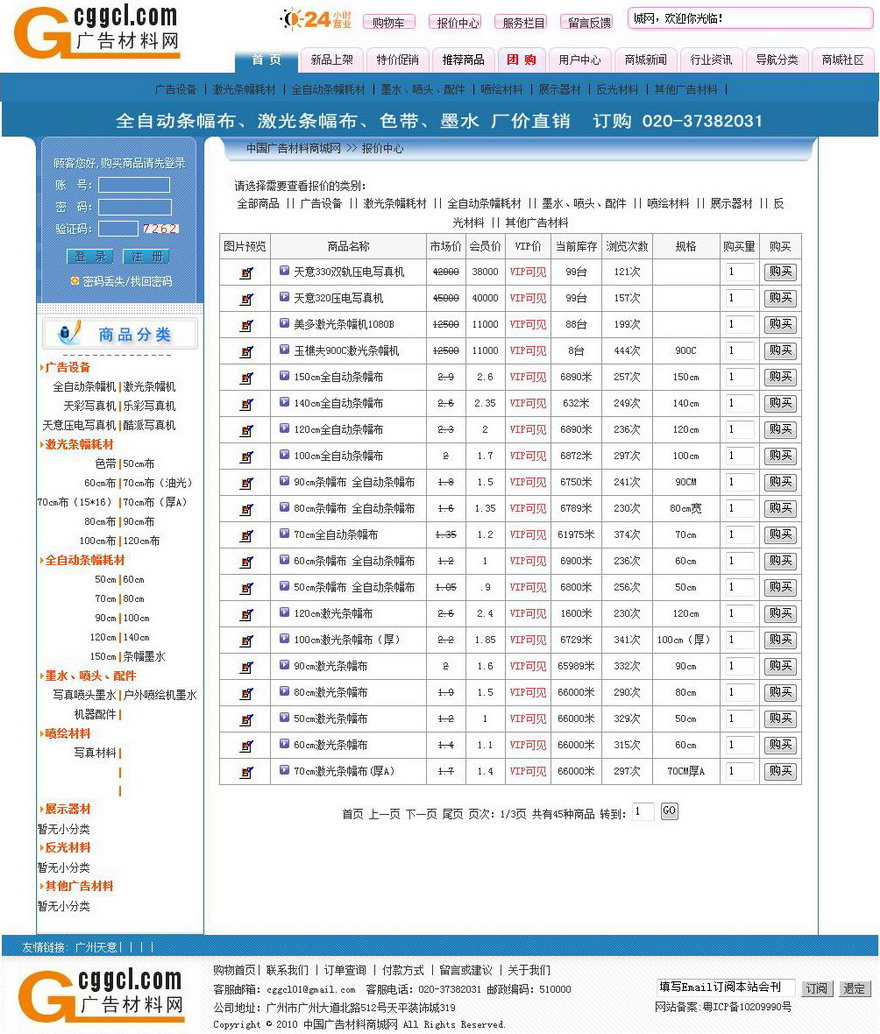Open the 商城社区 tab
Screen dimensions: 880x1034
(842, 60)
